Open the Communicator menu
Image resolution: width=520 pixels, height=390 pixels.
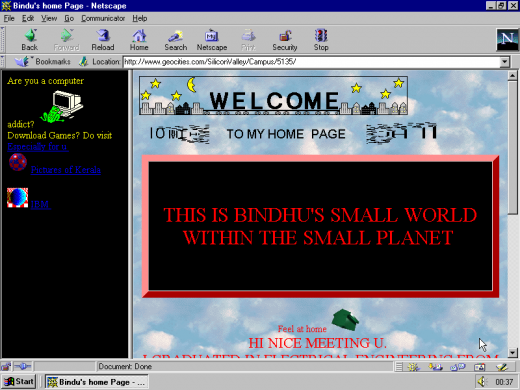pos(103,18)
